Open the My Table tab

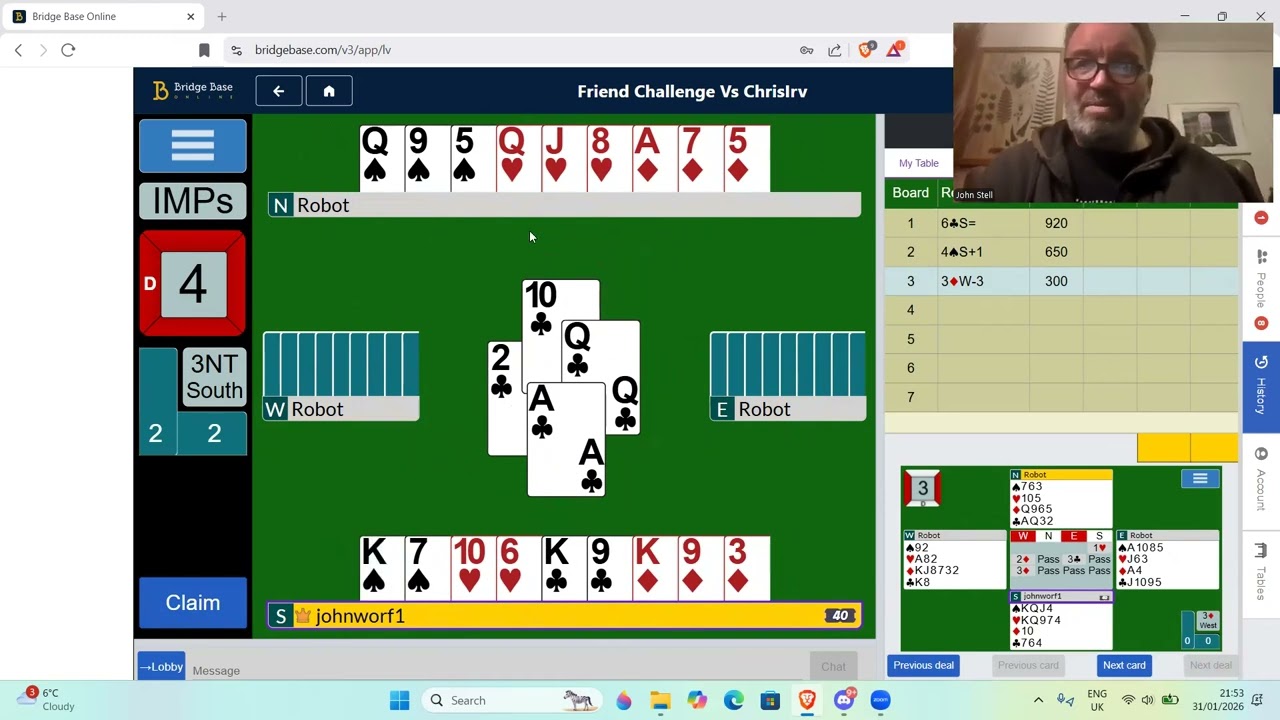pos(918,163)
